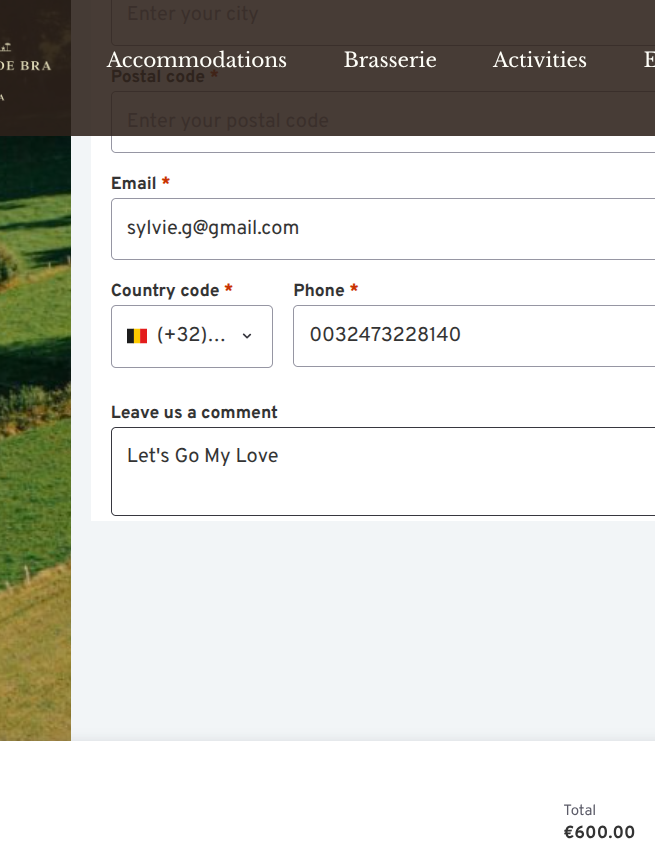
Task: Go to the Brasserie page
Action: tap(390, 60)
